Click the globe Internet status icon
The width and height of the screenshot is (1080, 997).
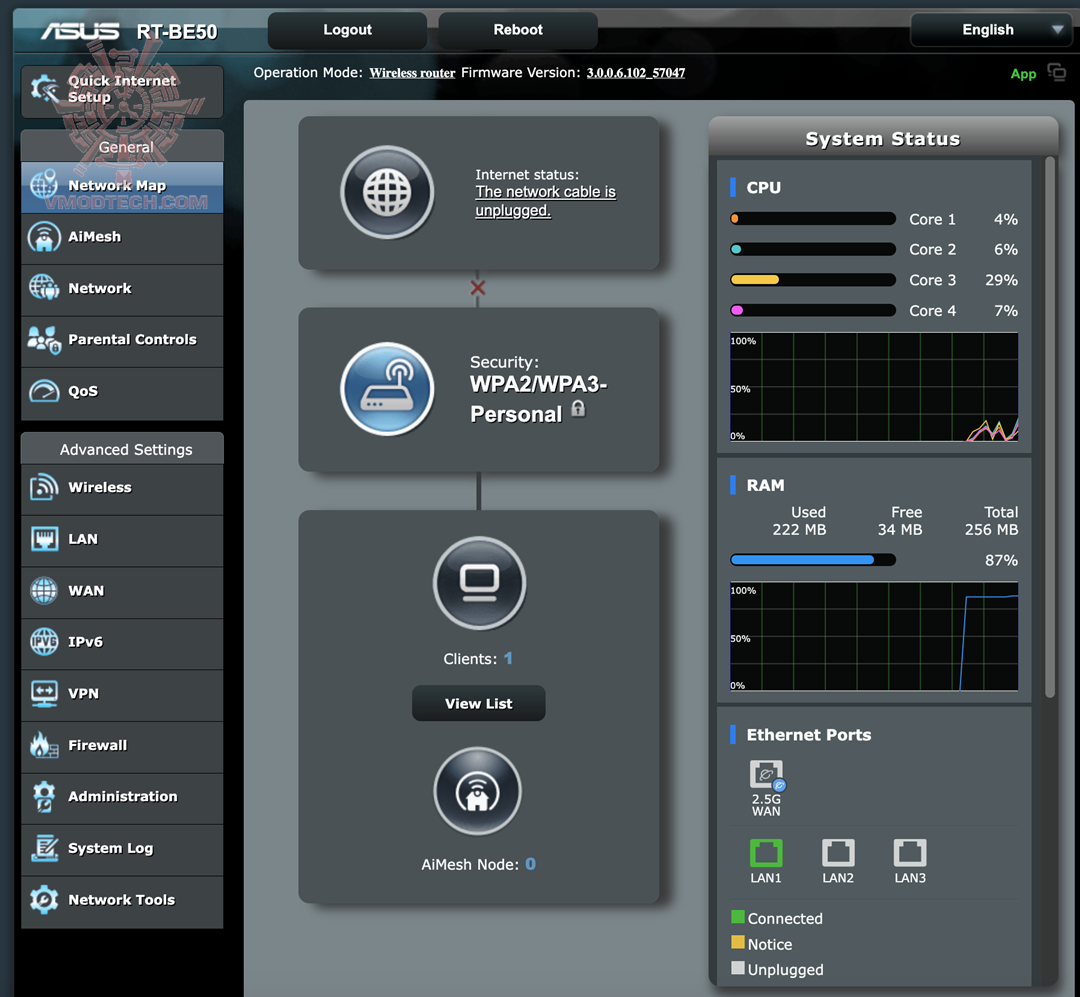pyautogui.click(x=388, y=194)
